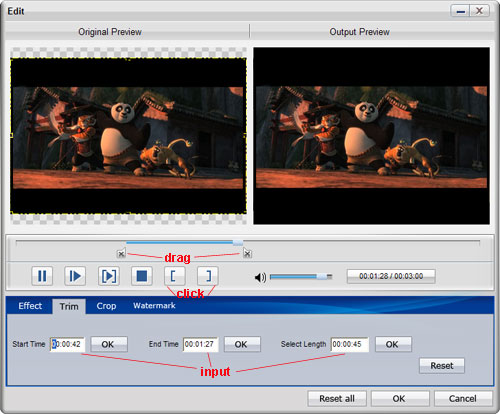
Task: Click the left trim start marker
Action: click(121, 254)
